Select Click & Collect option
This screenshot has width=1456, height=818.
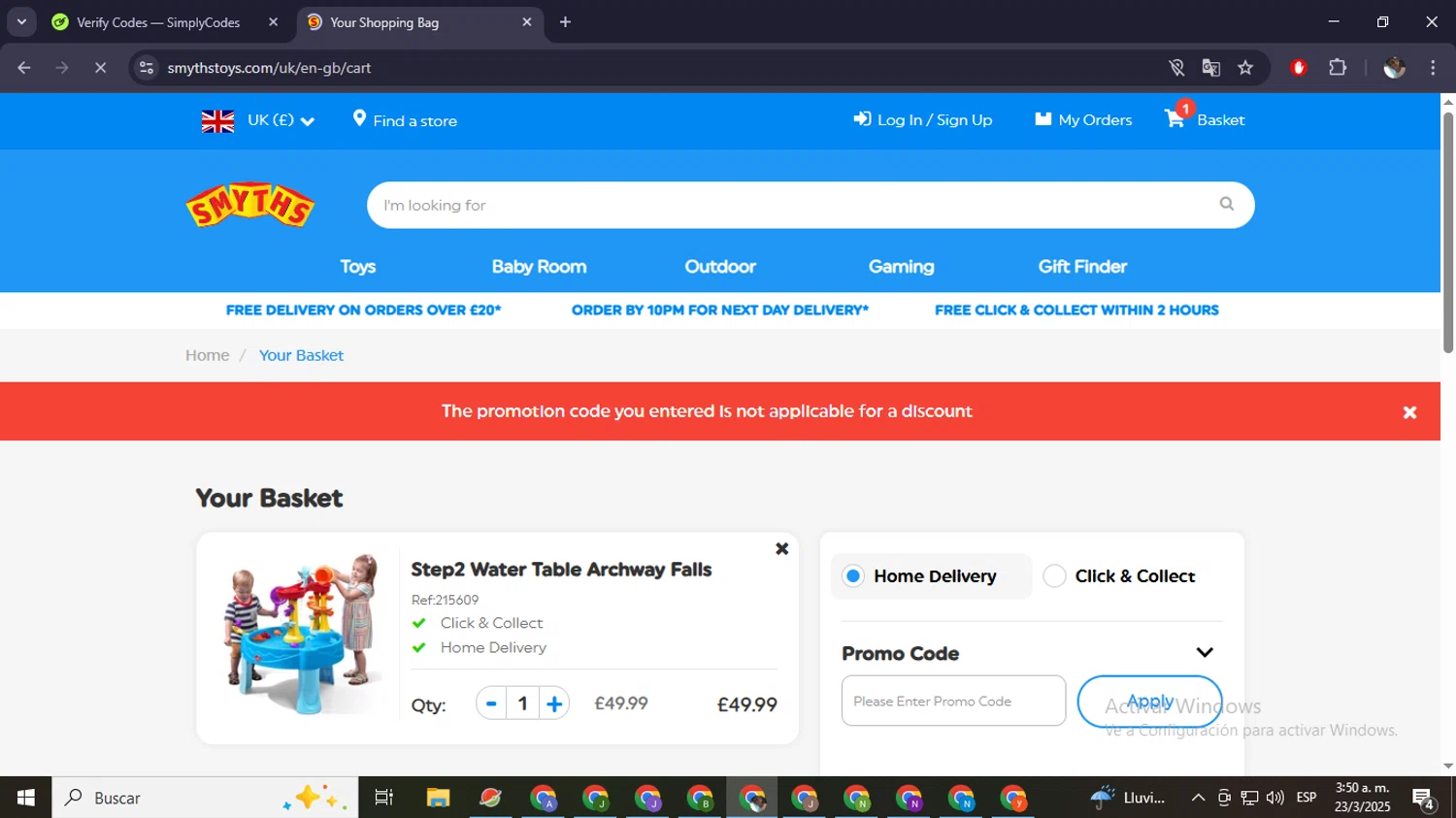click(x=1119, y=576)
